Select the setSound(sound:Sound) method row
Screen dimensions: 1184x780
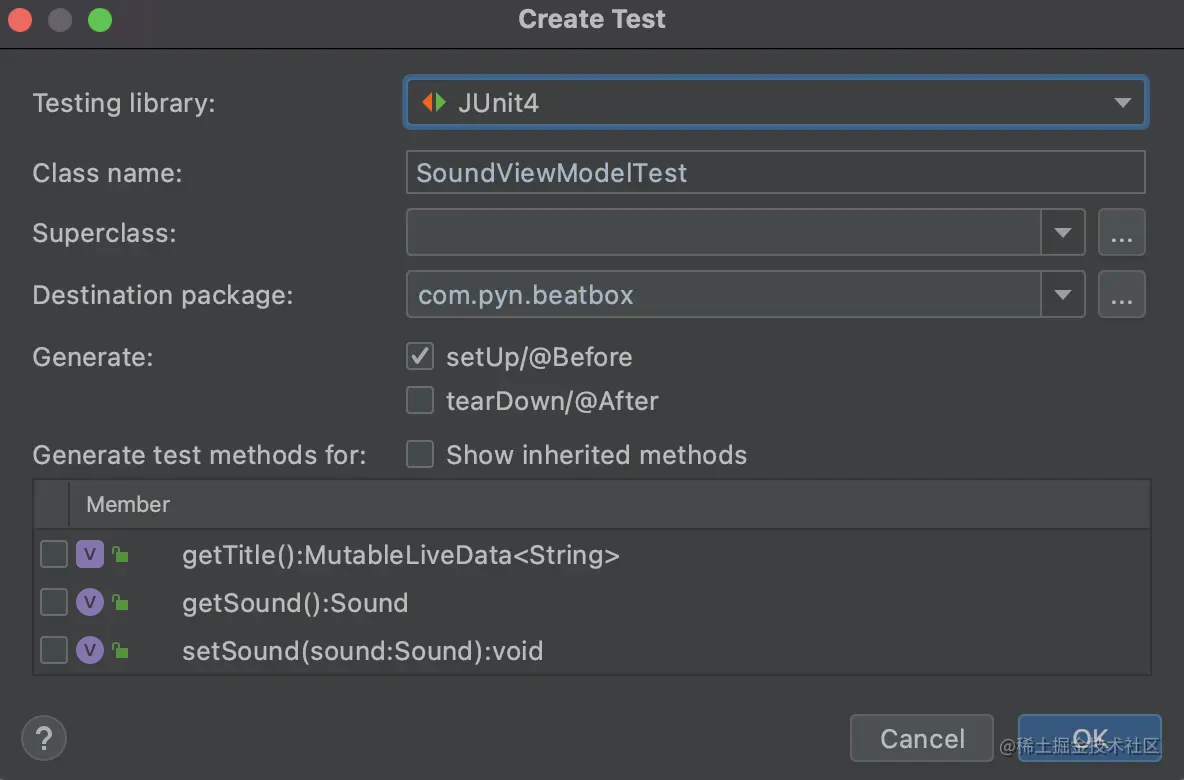coord(362,651)
